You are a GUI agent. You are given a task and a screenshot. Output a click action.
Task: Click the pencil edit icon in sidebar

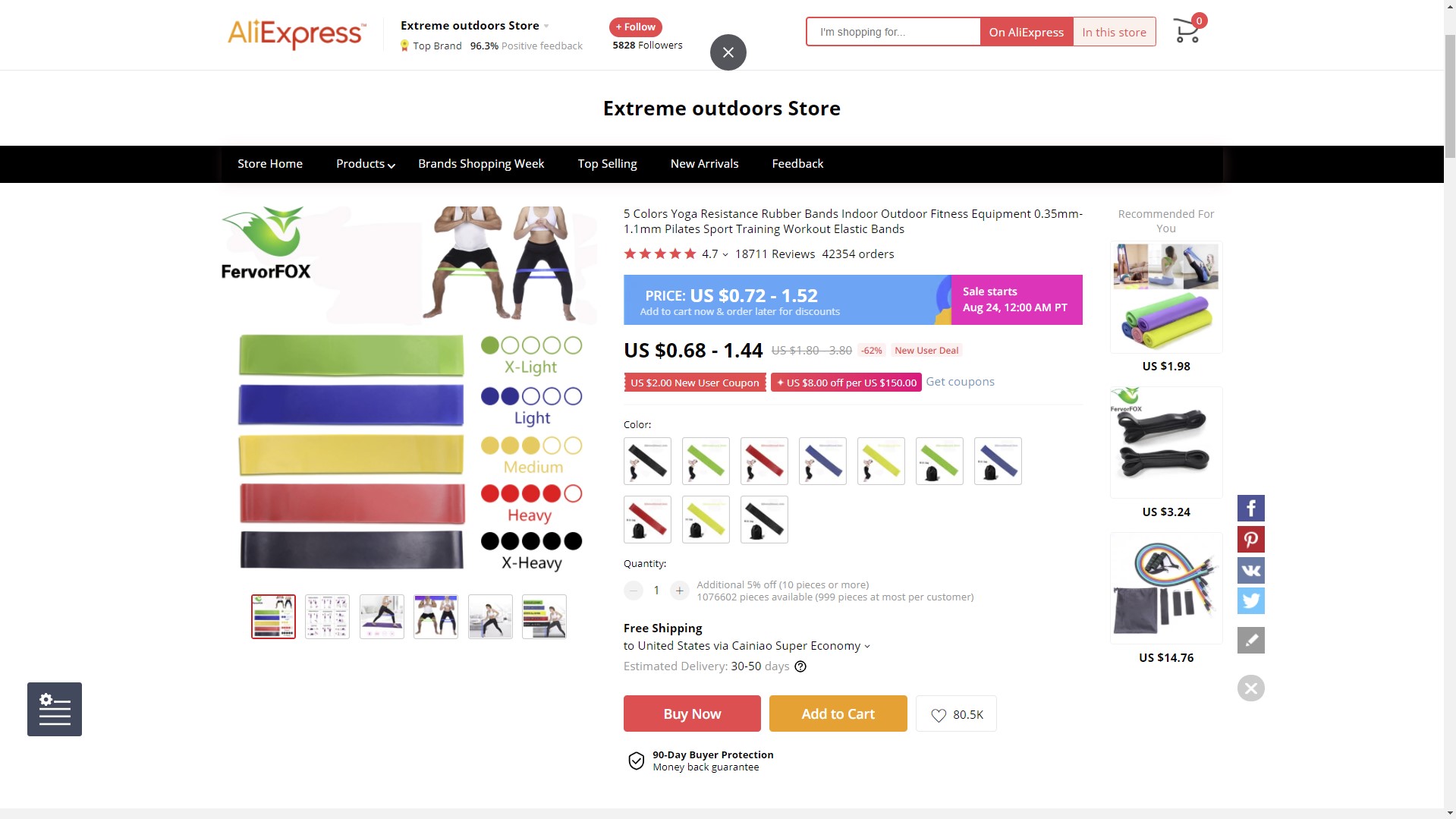[x=1251, y=640]
